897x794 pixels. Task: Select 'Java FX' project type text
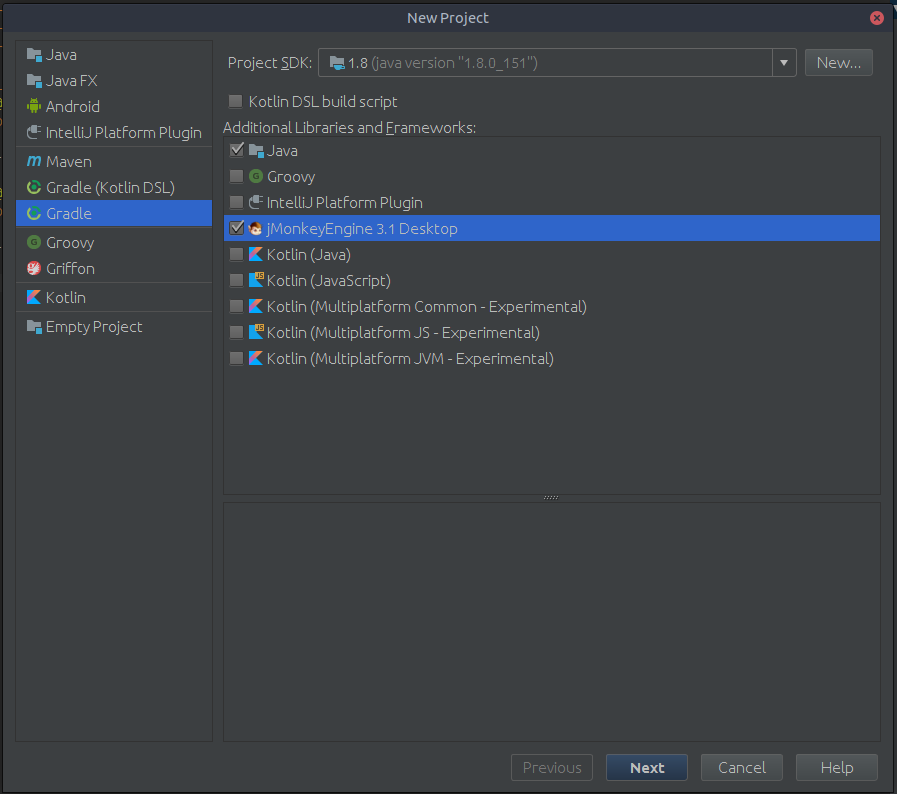(72, 81)
